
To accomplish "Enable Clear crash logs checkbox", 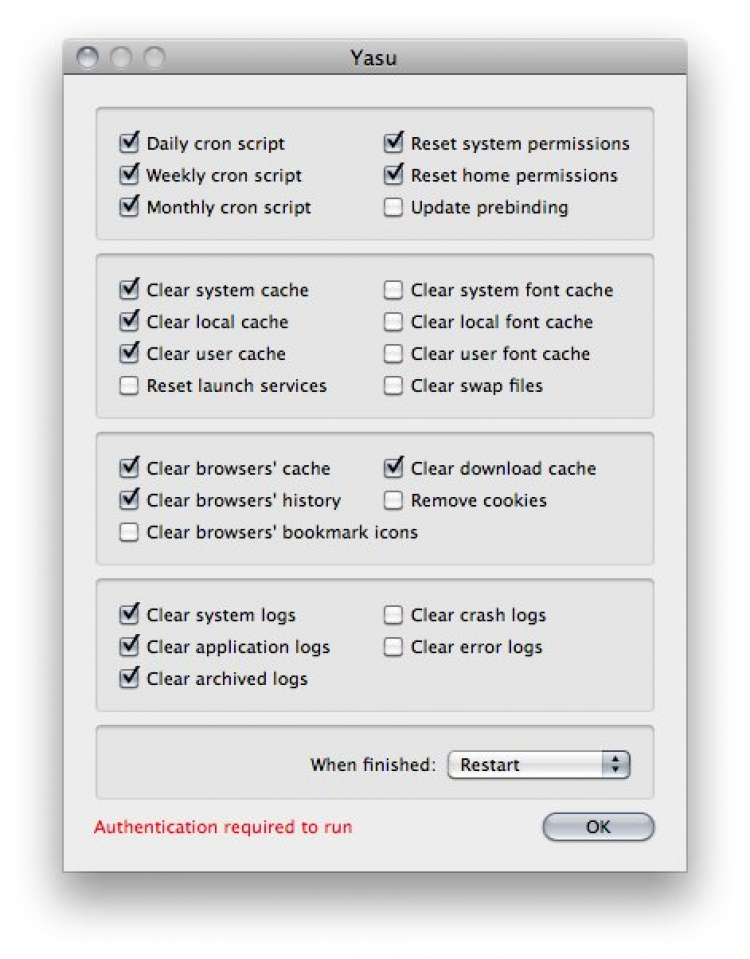I will click(x=393, y=615).
